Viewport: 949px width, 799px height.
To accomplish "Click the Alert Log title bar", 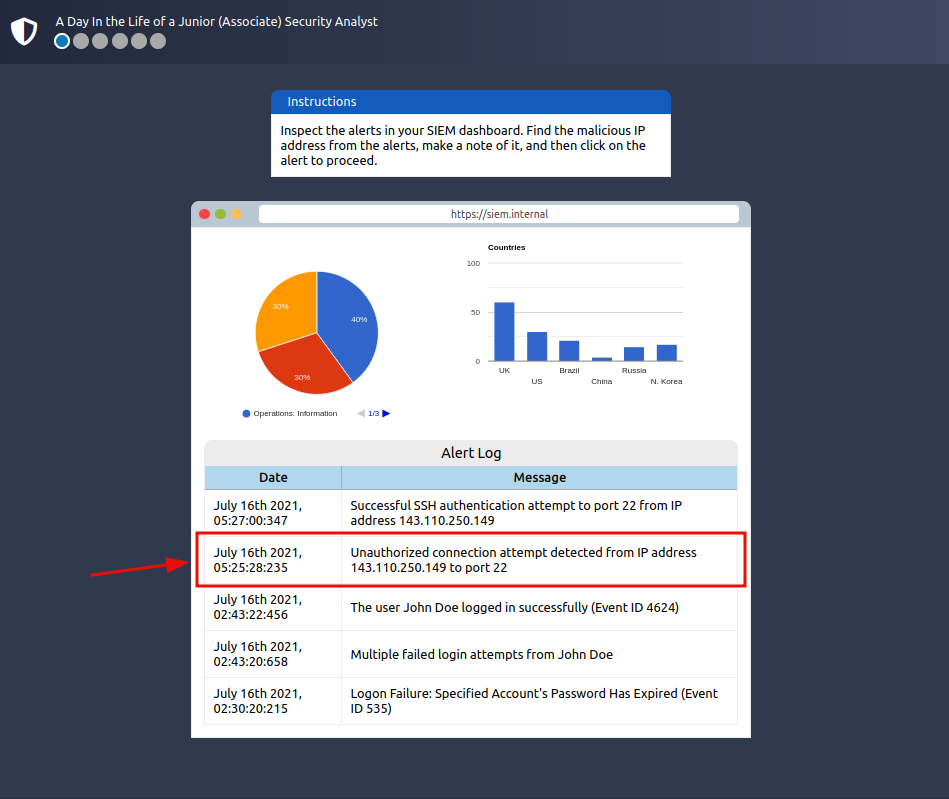I will pyautogui.click(x=471, y=453).
